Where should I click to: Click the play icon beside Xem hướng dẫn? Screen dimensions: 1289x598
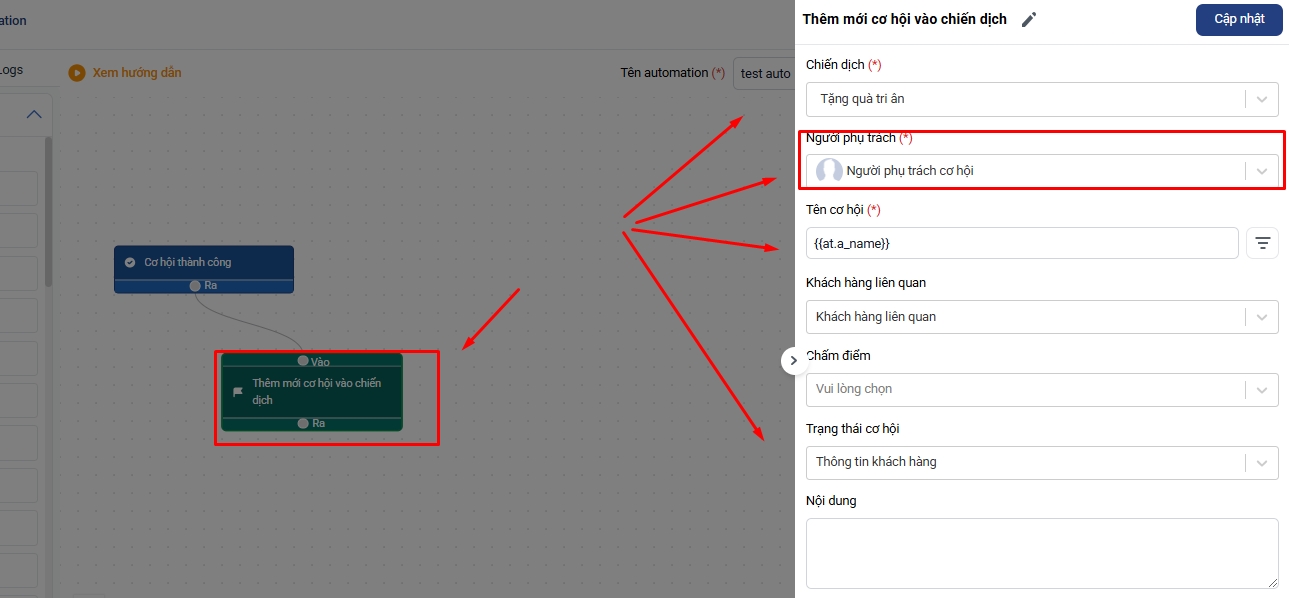point(76,73)
